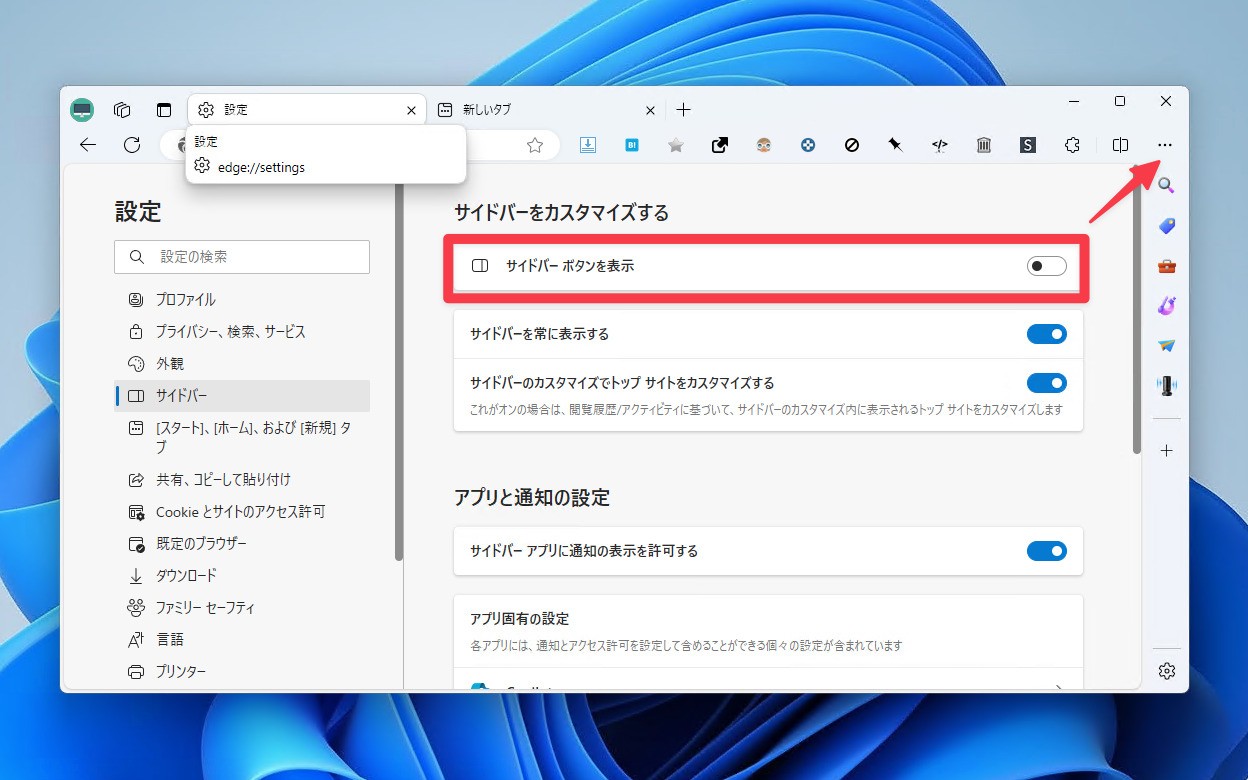Image resolution: width=1248 pixels, height=780 pixels.
Task: Turn off notifications for sidebar apps toggle
Action: coord(1046,551)
